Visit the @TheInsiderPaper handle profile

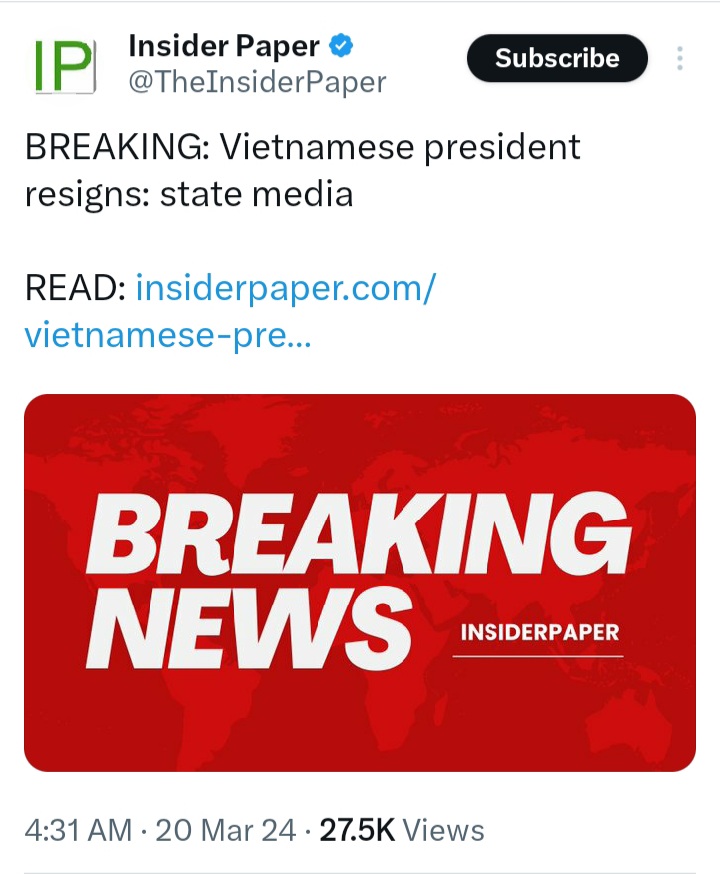257,82
